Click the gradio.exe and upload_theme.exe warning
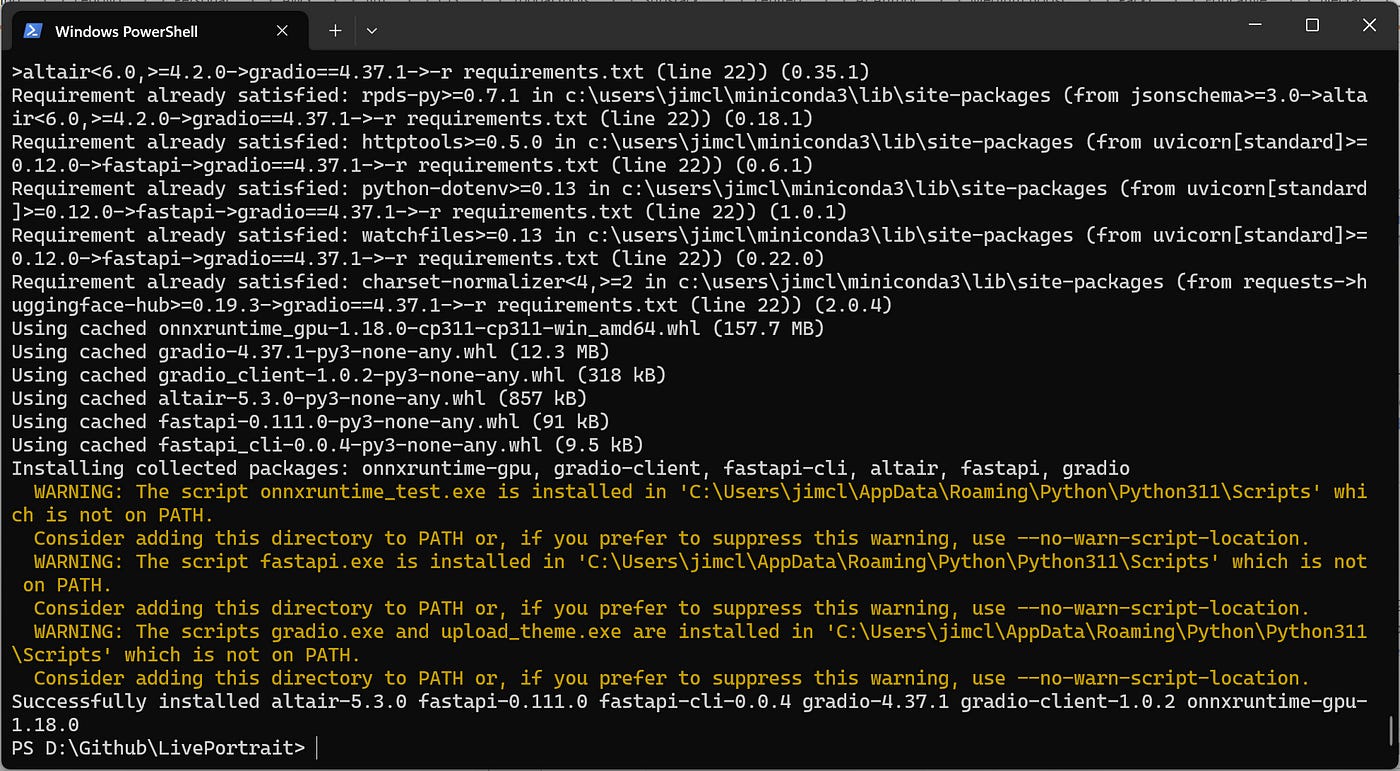The image size is (1400, 771). pyautogui.click(x=689, y=643)
